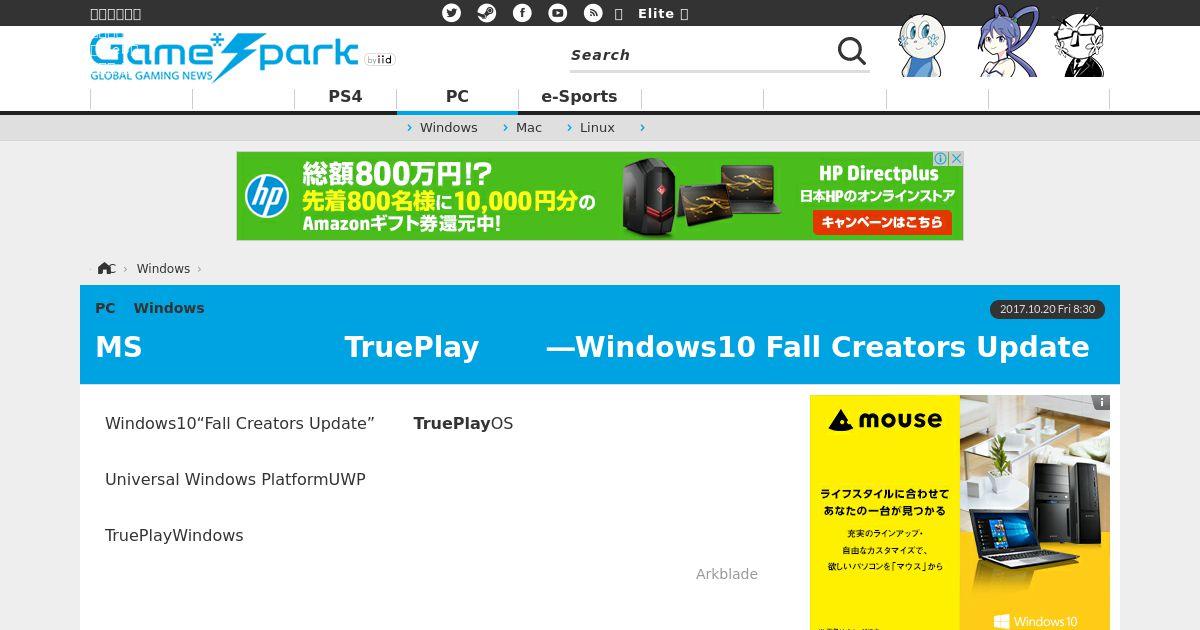Click the chevron after Linux in sub-navigation
This screenshot has width=1200, height=630.
click(x=642, y=128)
